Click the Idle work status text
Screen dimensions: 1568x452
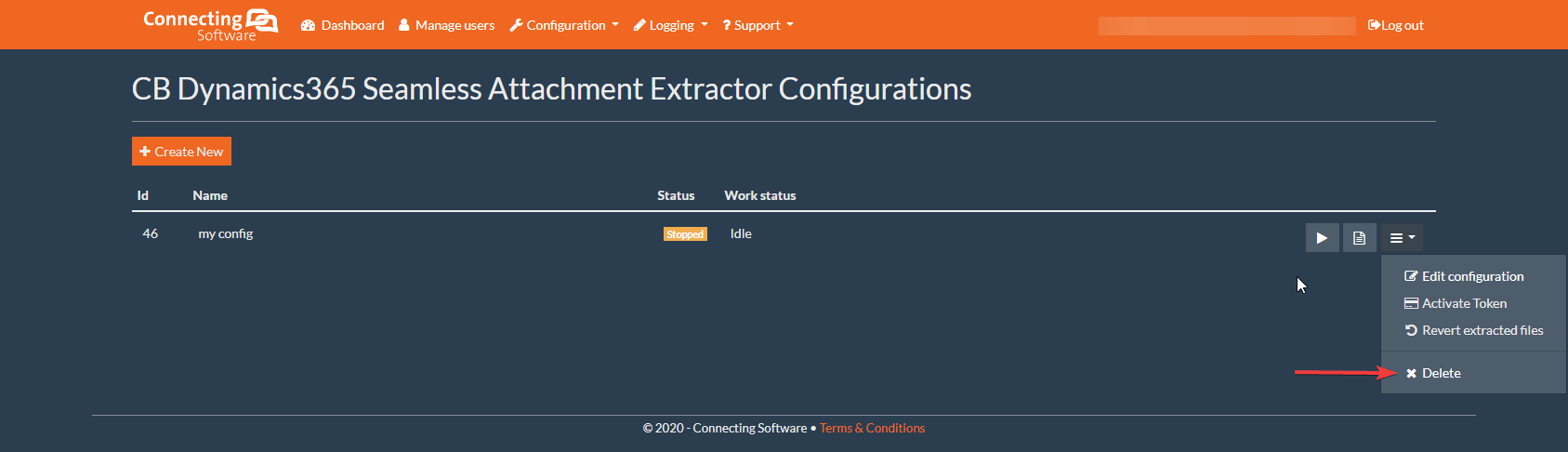(x=741, y=233)
